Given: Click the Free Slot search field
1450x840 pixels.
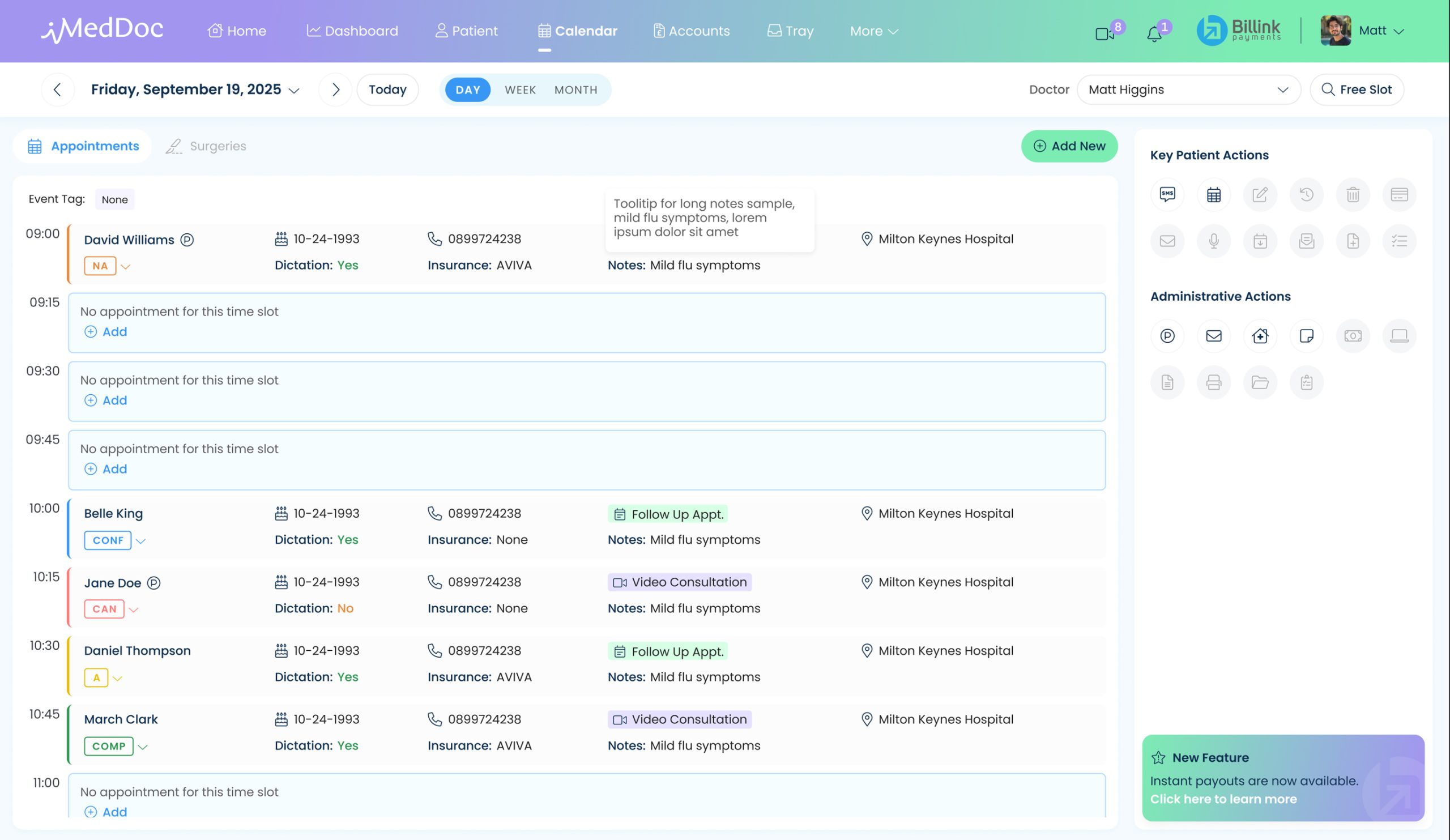Looking at the screenshot, I should [x=1356, y=89].
